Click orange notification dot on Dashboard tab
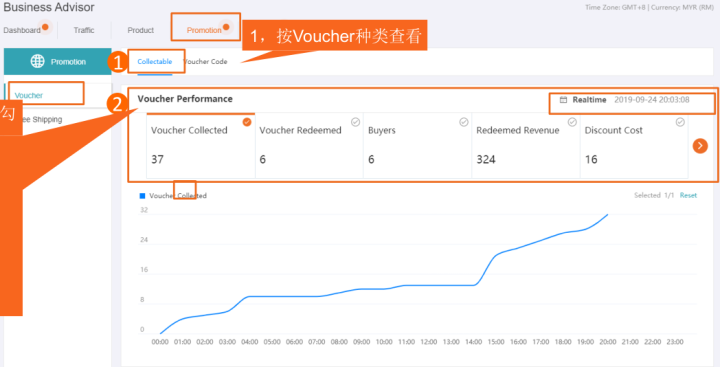This screenshot has height=367, width=720. (45, 27)
